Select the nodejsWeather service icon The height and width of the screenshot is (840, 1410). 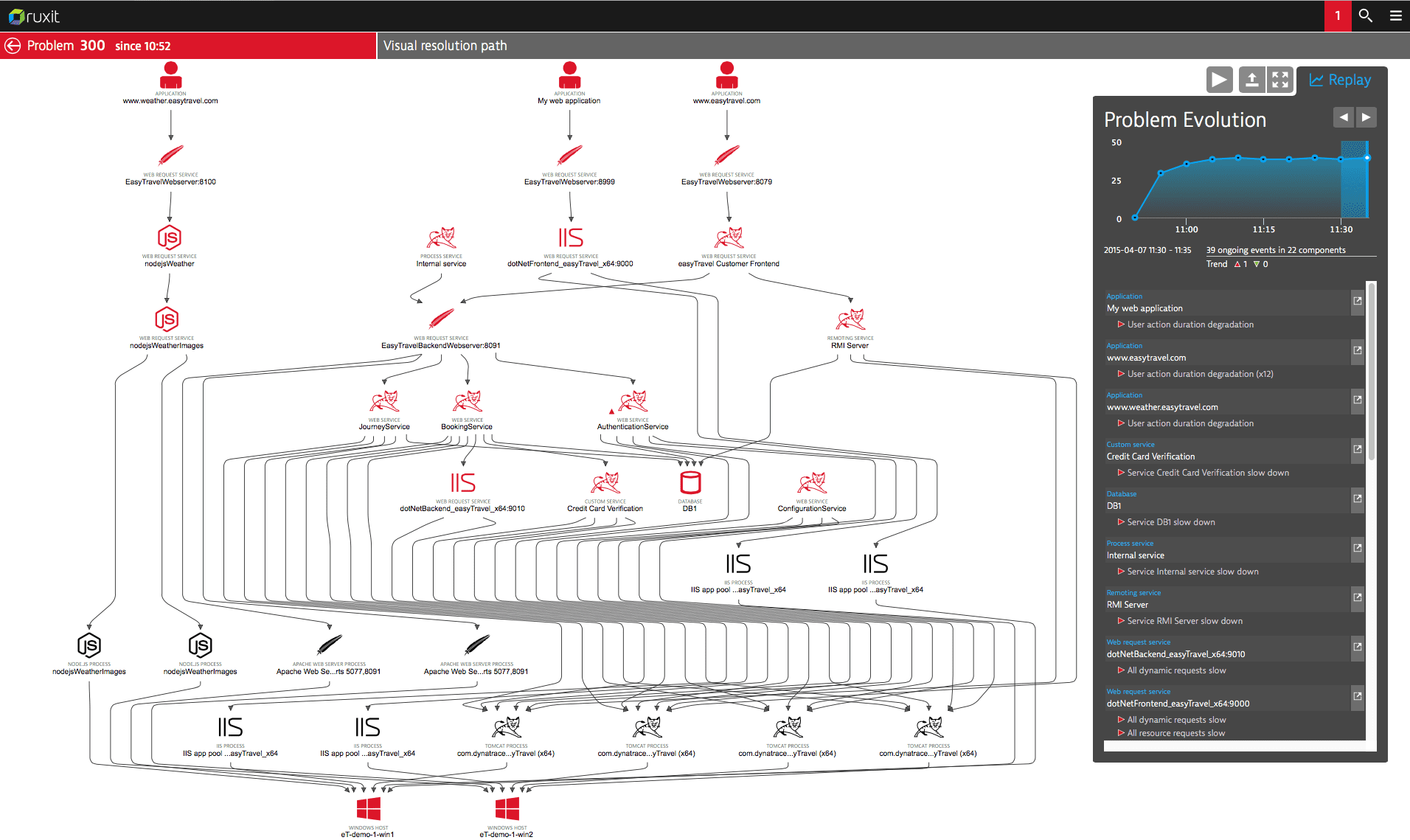[x=170, y=237]
